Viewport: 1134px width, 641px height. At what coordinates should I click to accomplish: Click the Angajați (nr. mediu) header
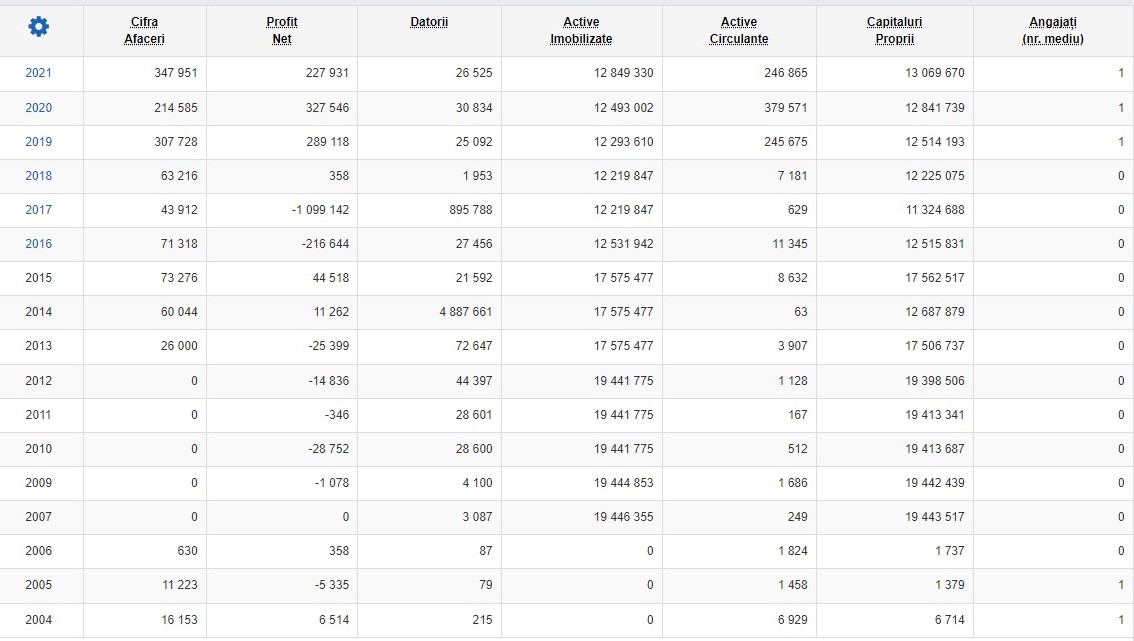pos(1052,30)
